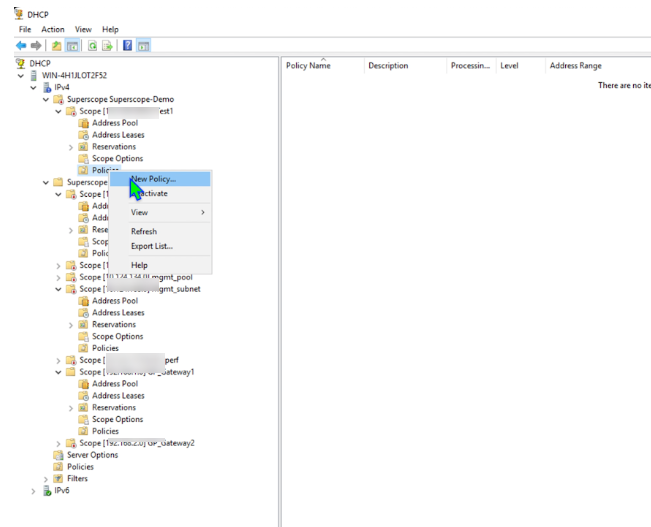Click the Export List toolbar icon

[x=107, y=46]
